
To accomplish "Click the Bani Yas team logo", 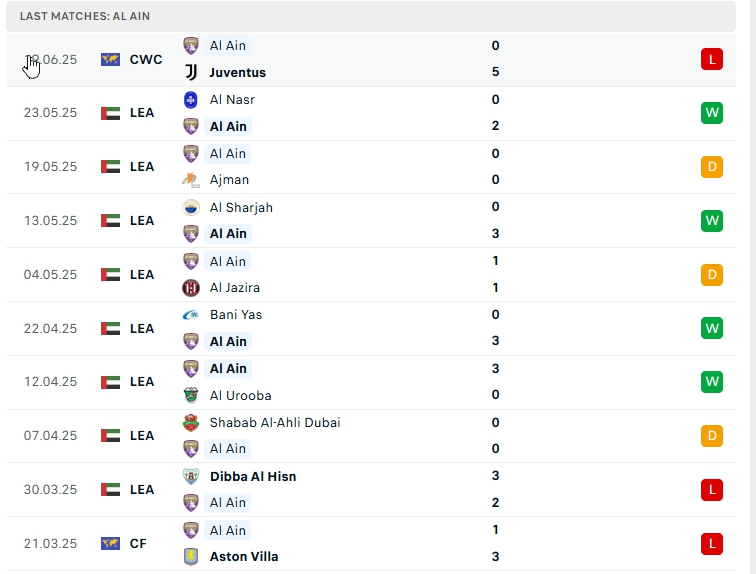I will point(191,314).
